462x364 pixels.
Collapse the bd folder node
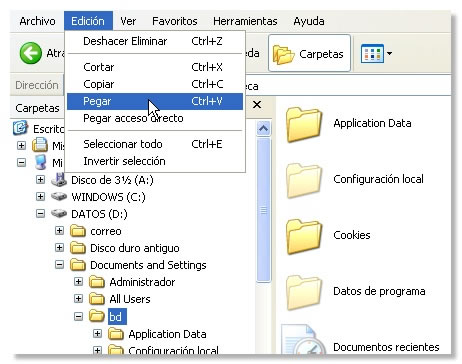78,316
